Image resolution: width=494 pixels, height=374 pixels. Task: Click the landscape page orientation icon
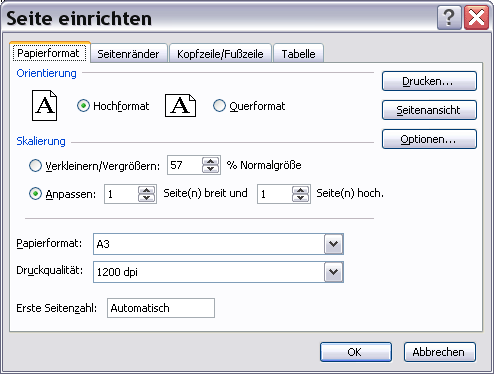click(x=180, y=105)
